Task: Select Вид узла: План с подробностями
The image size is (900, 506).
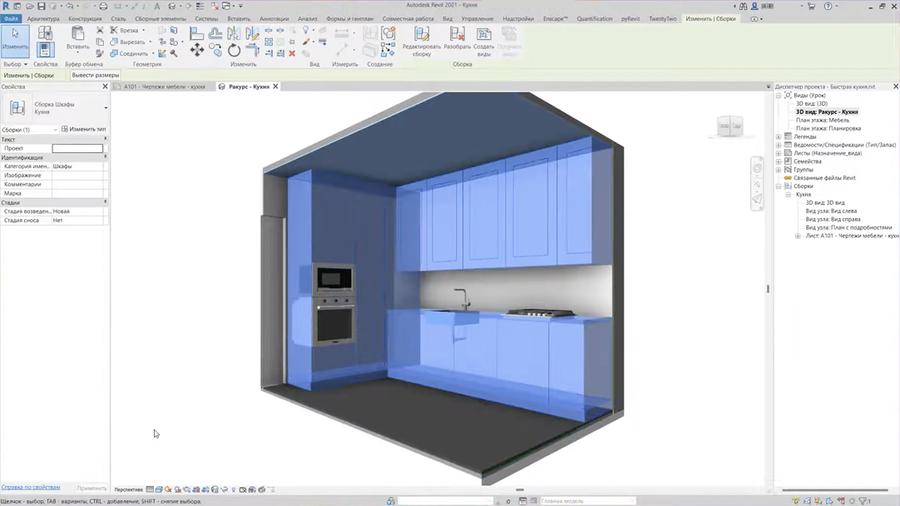Action: pos(848,227)
